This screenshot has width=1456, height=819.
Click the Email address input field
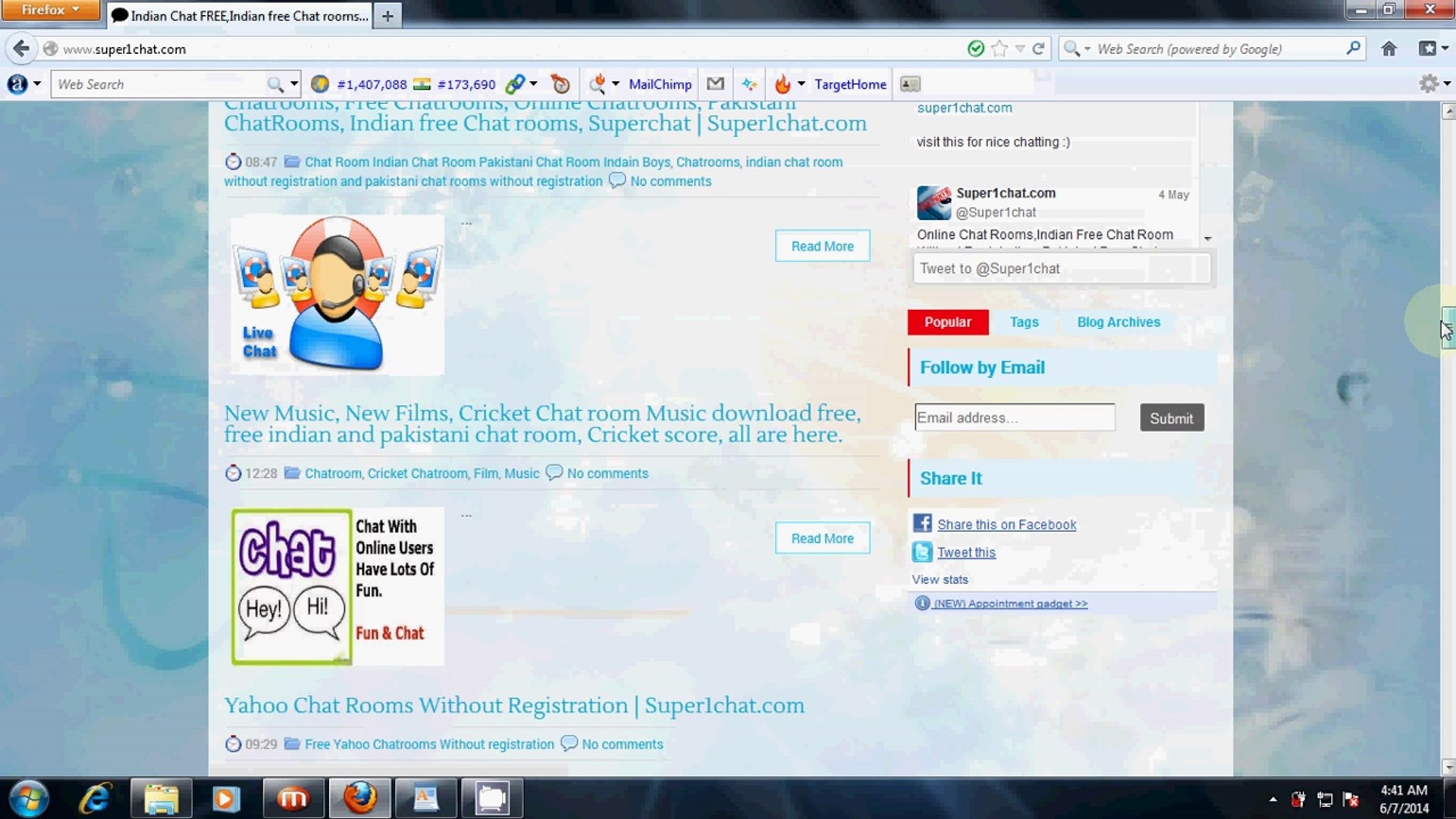(1014, 418)
